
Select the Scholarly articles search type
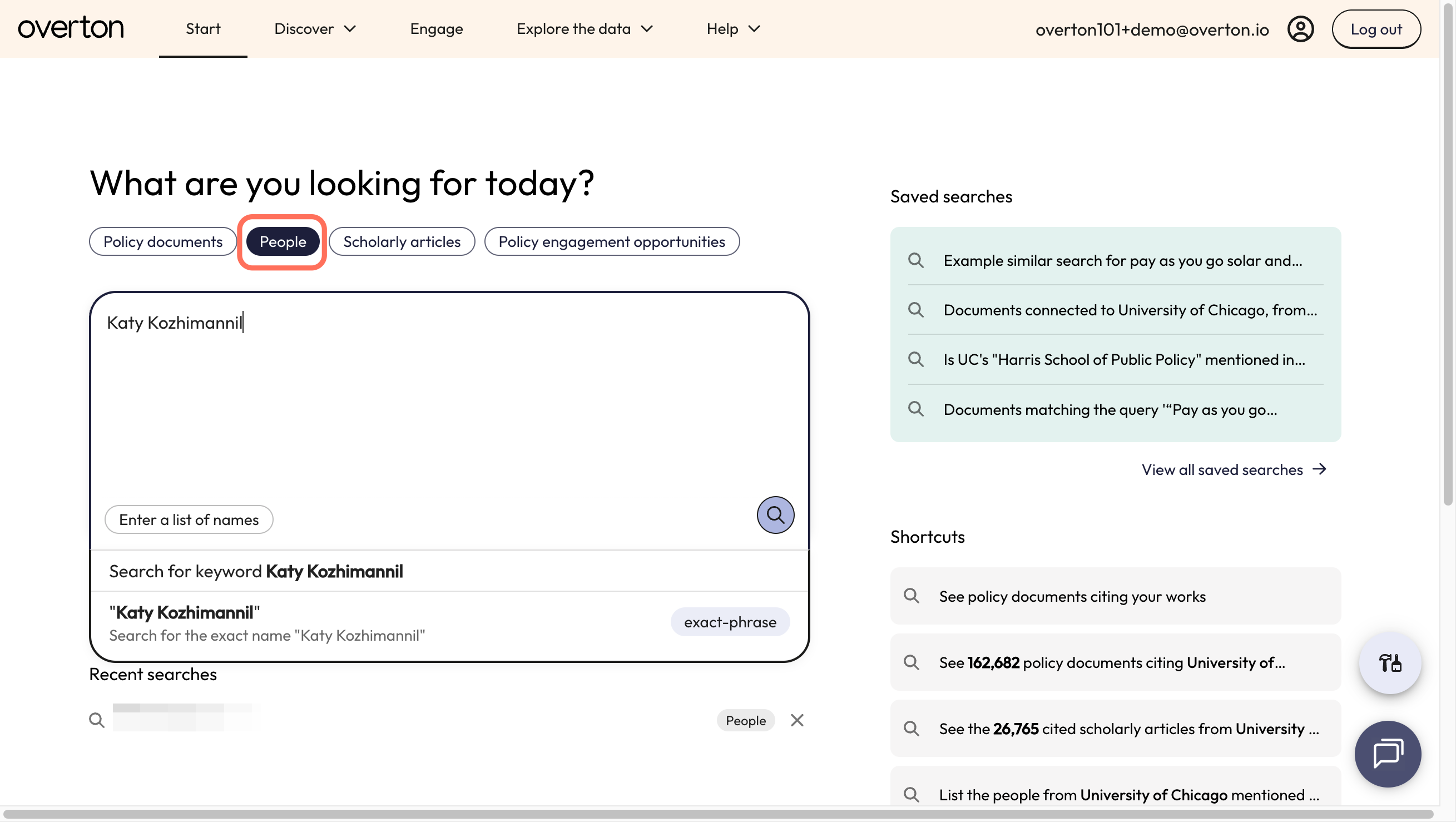402,241
